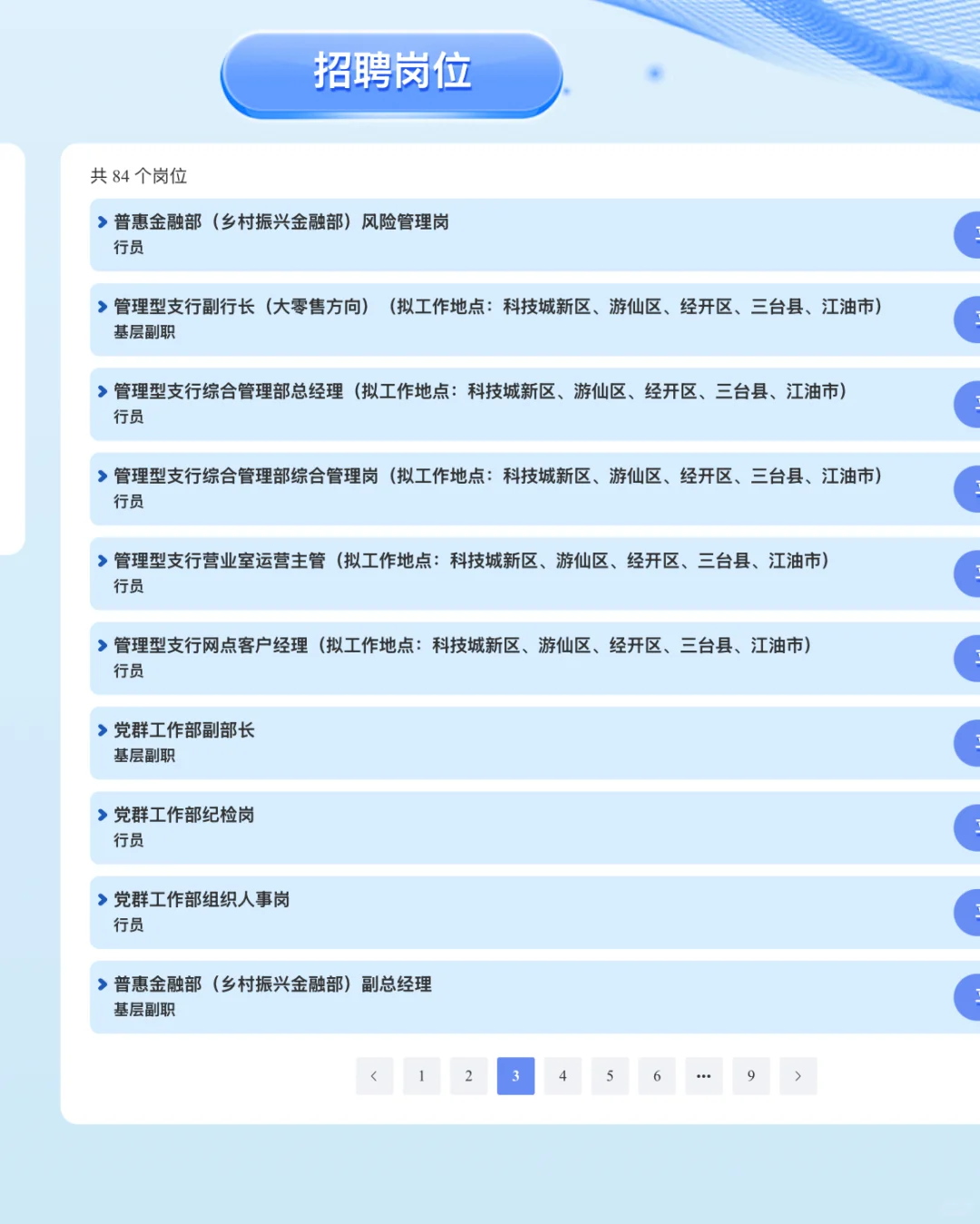Open 党群工作部组织人事岗 title
The width and height of the screenshot is (980, 1224).
(x=201, y=899)
